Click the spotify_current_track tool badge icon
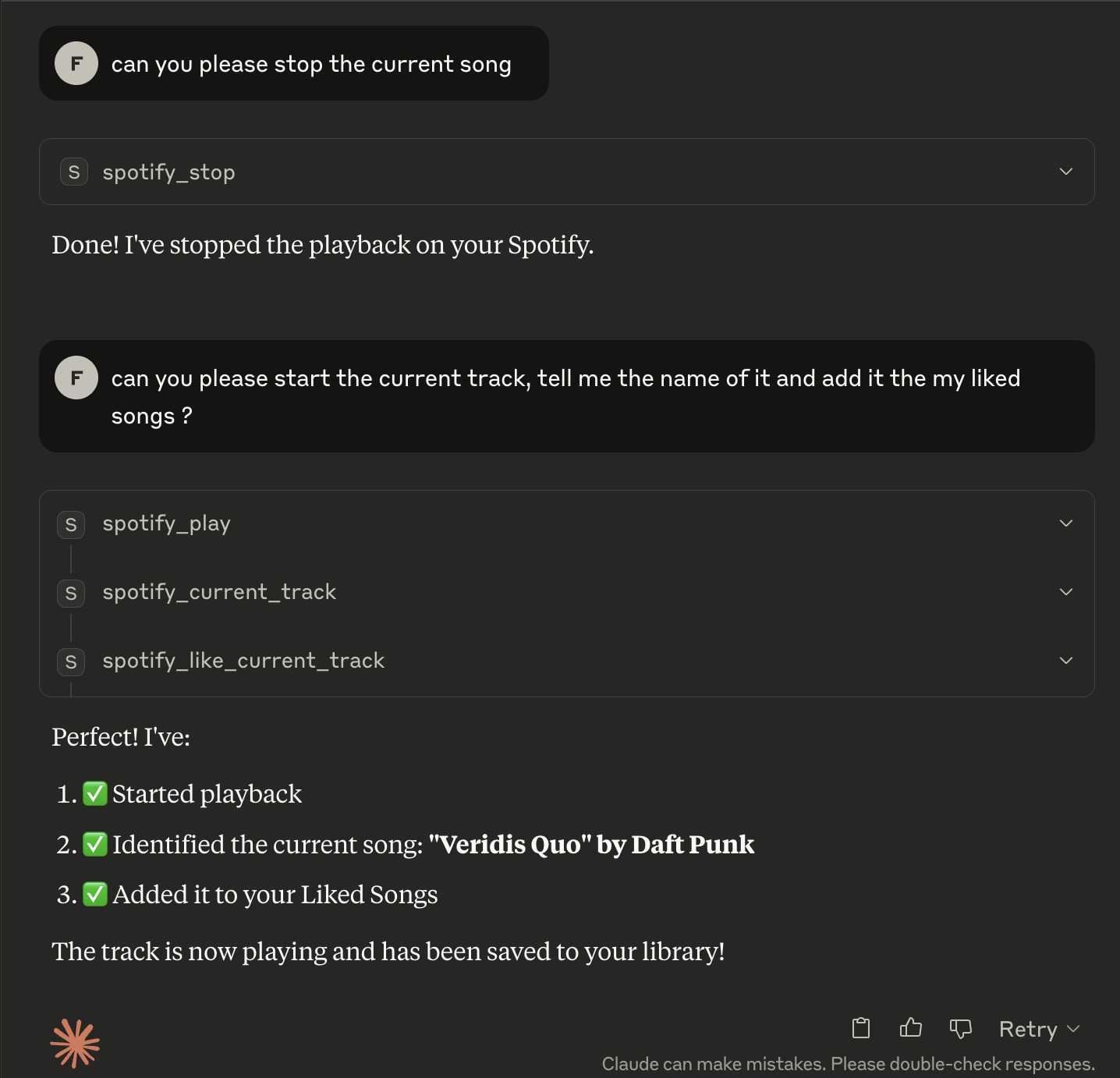The image size is (1120, 1078). [x=70, y=593]
